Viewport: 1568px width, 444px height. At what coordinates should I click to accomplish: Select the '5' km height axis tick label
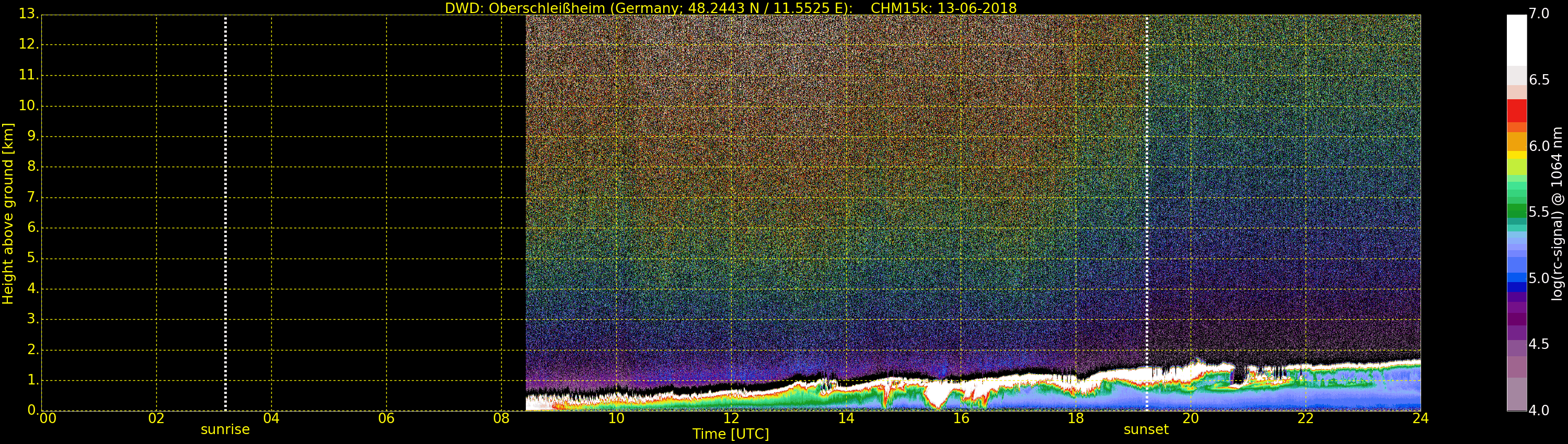pyautogui.click(x=32, y=258)
